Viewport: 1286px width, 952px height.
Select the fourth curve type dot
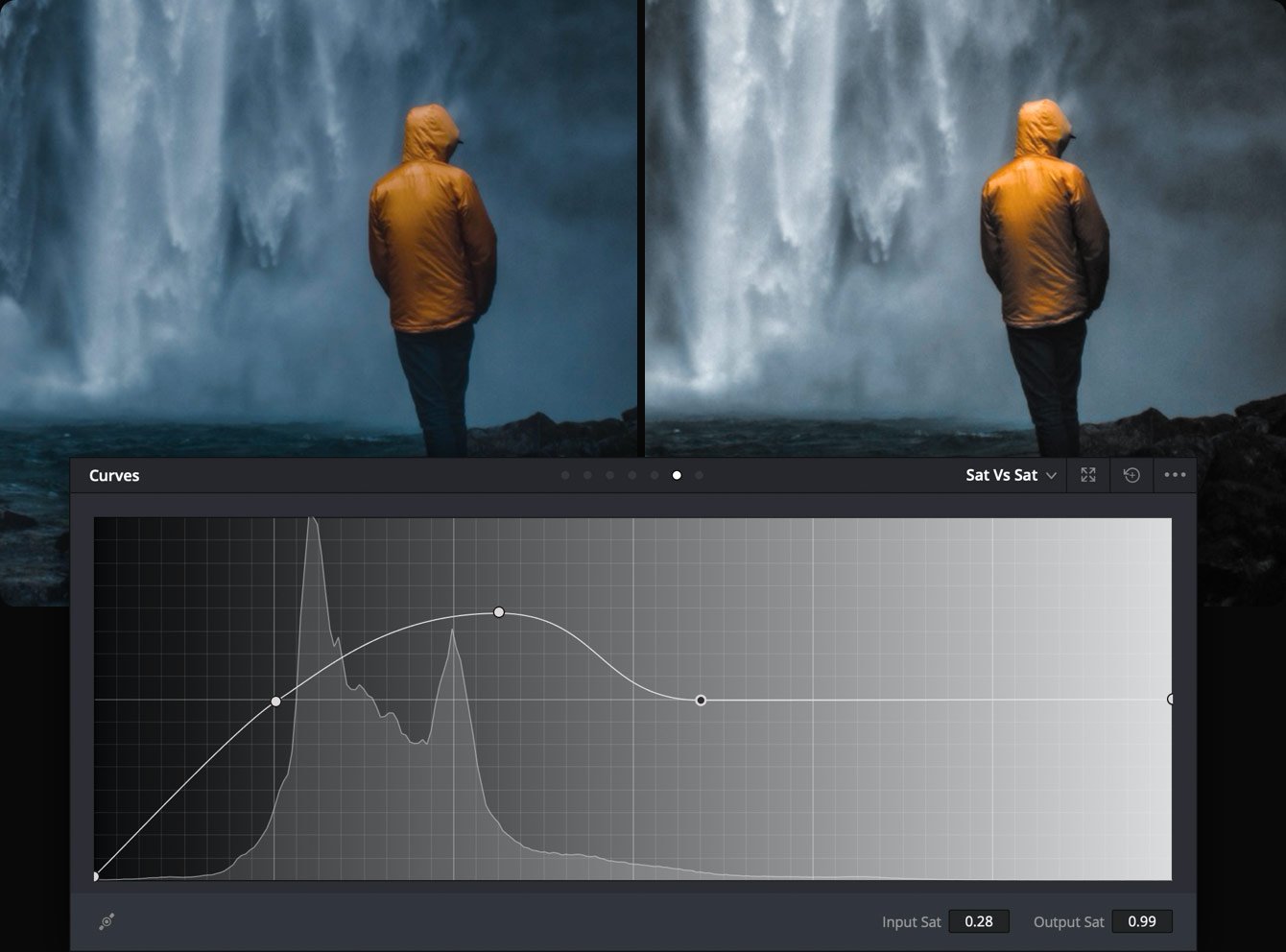[x=631, y=474]
